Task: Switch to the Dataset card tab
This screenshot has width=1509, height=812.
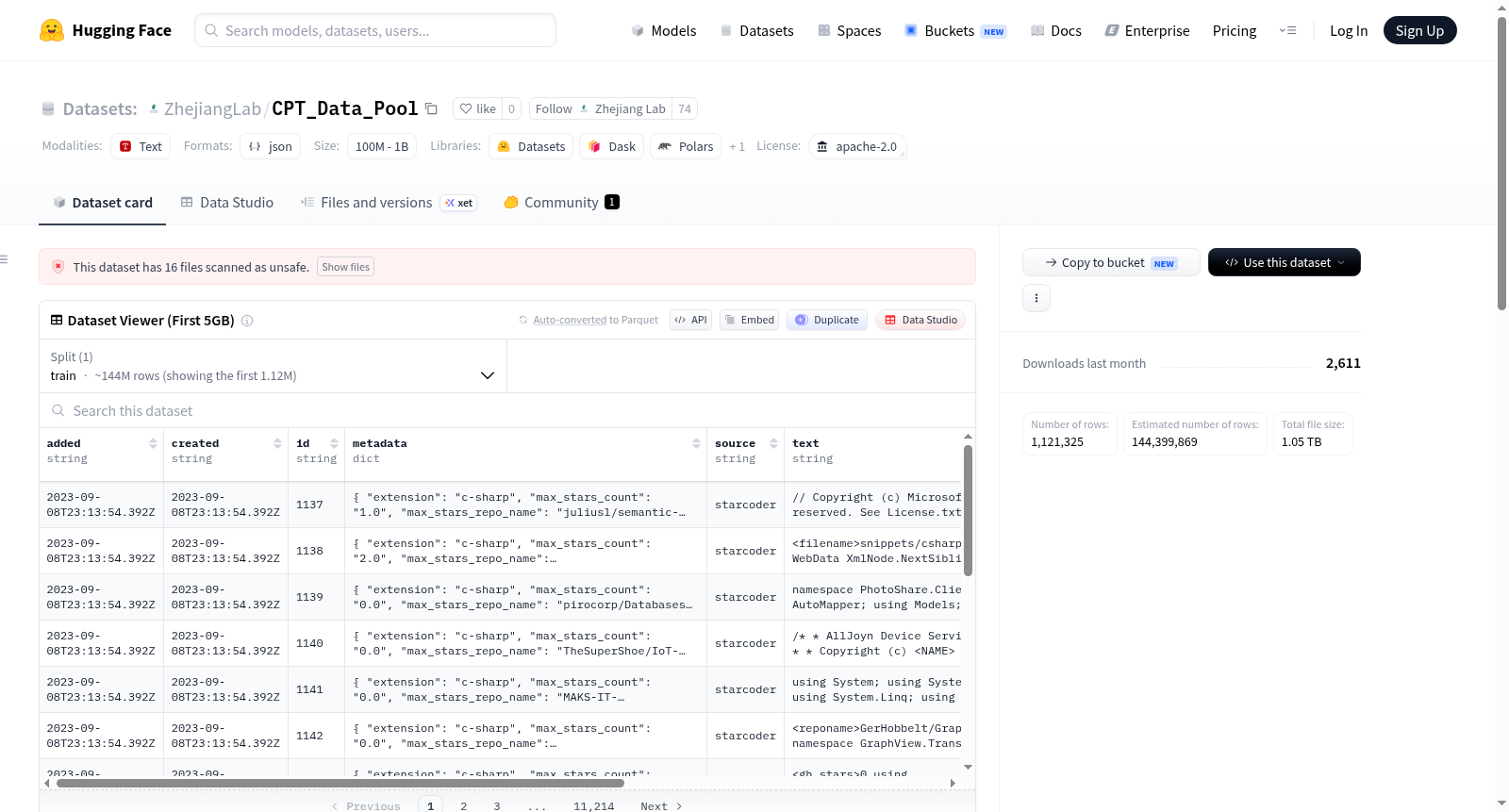Action: tap(102, 203)
